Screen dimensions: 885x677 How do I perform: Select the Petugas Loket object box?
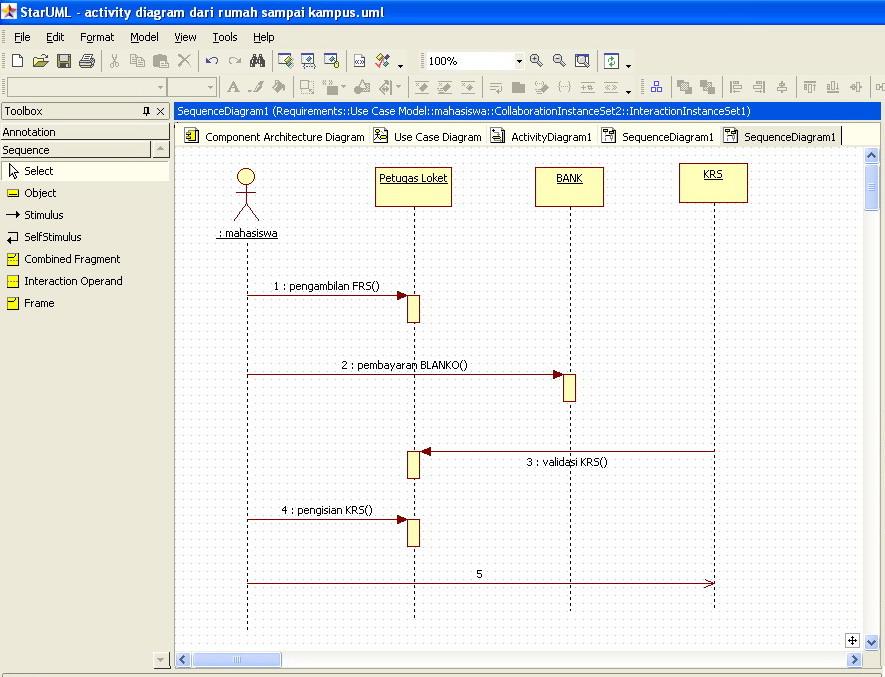[x=413, y=187]
